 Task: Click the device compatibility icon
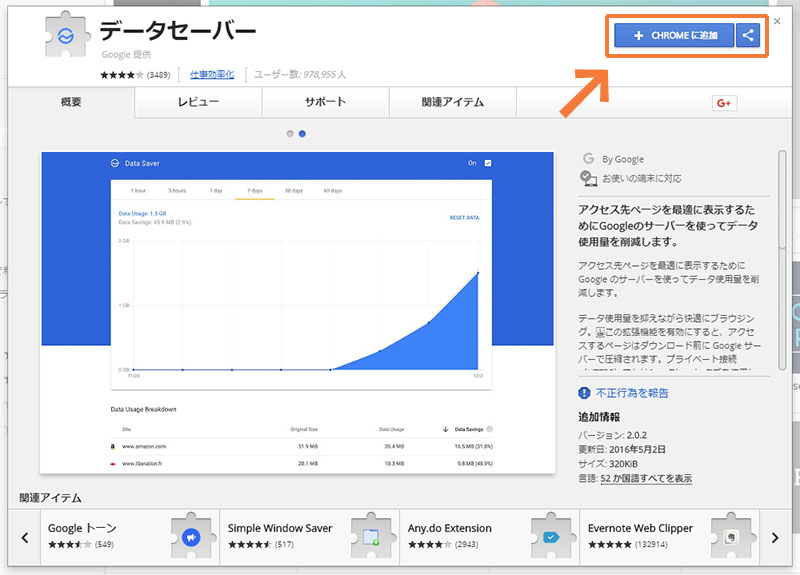tap(588, 178)
